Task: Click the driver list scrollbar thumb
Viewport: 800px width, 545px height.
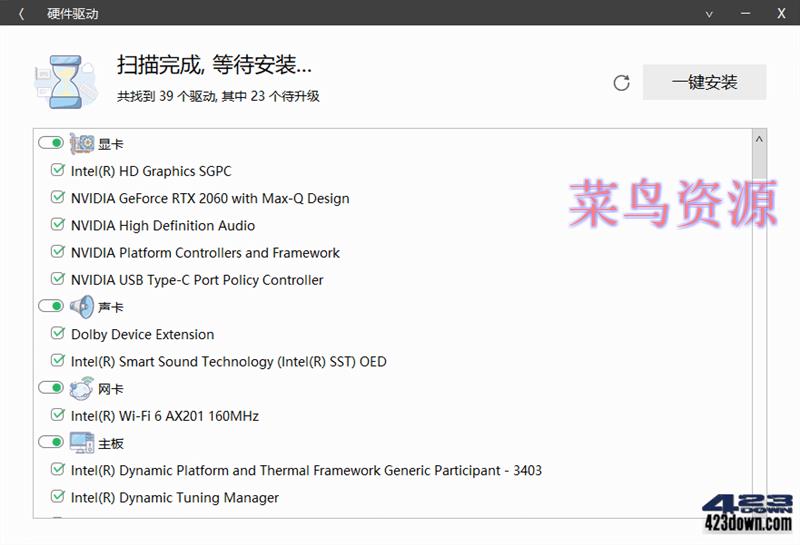Action: 759,164
